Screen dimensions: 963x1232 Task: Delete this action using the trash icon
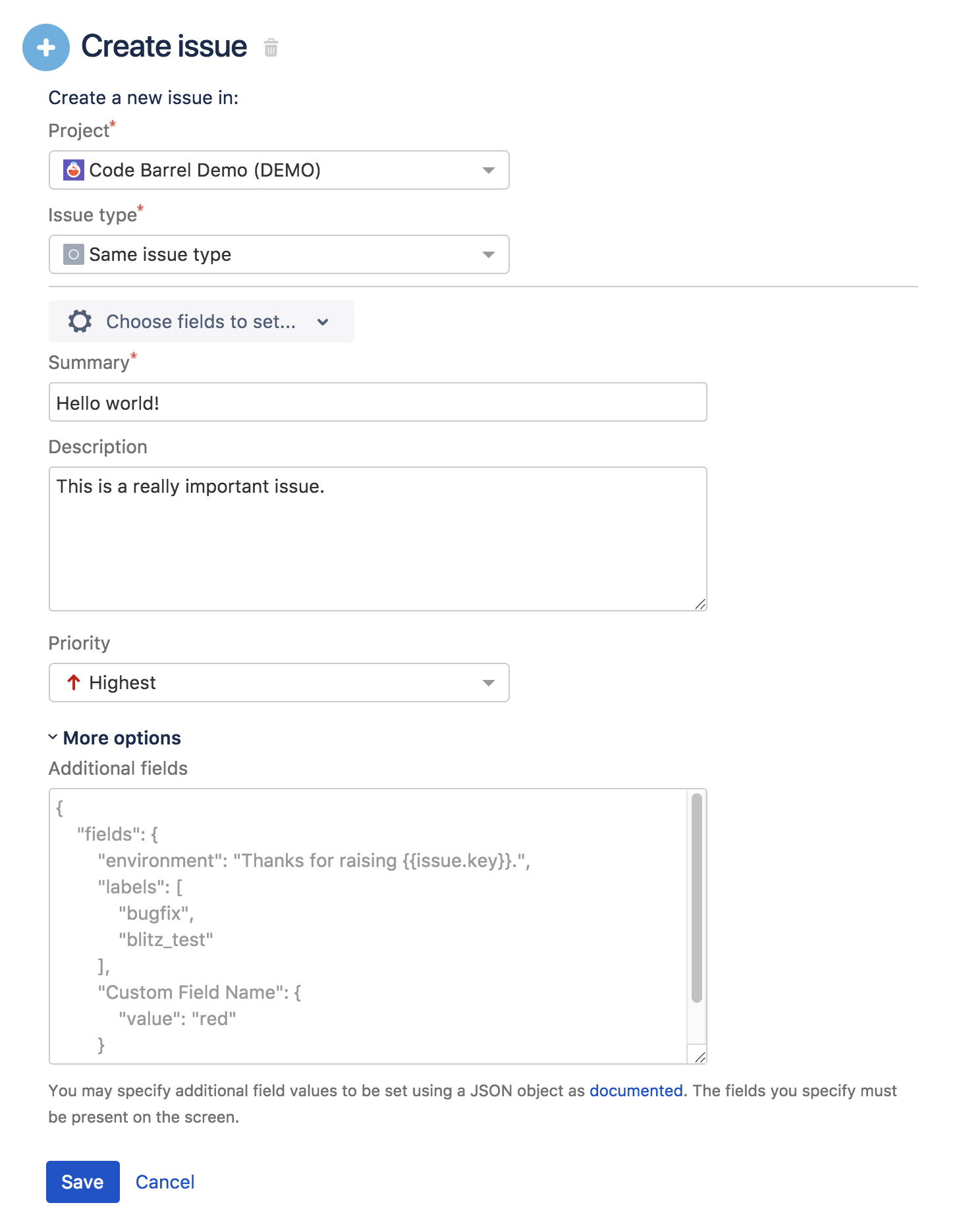271,48
